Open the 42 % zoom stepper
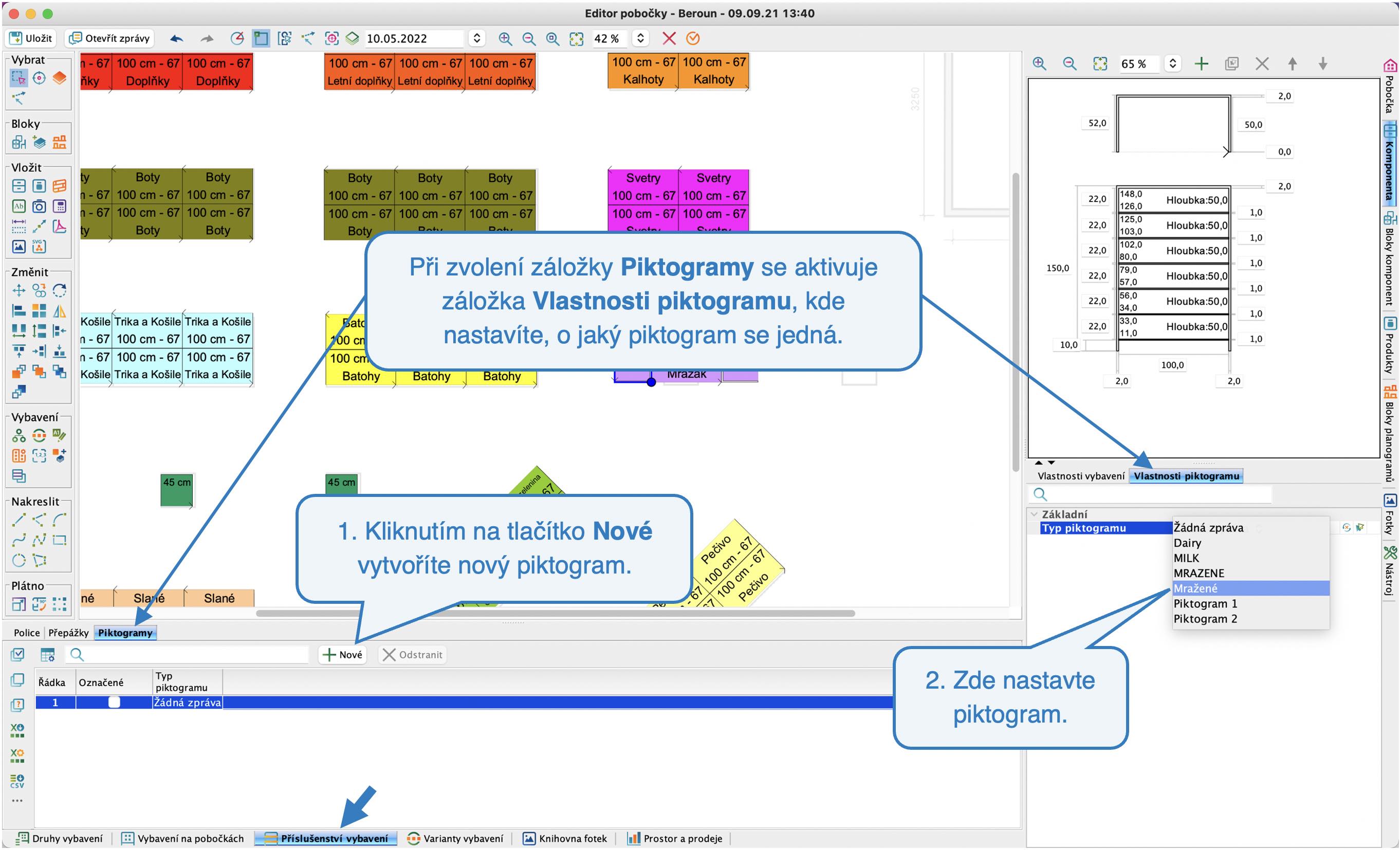Viewport: 1400px width, 850px height. click(x=640, y=38)
